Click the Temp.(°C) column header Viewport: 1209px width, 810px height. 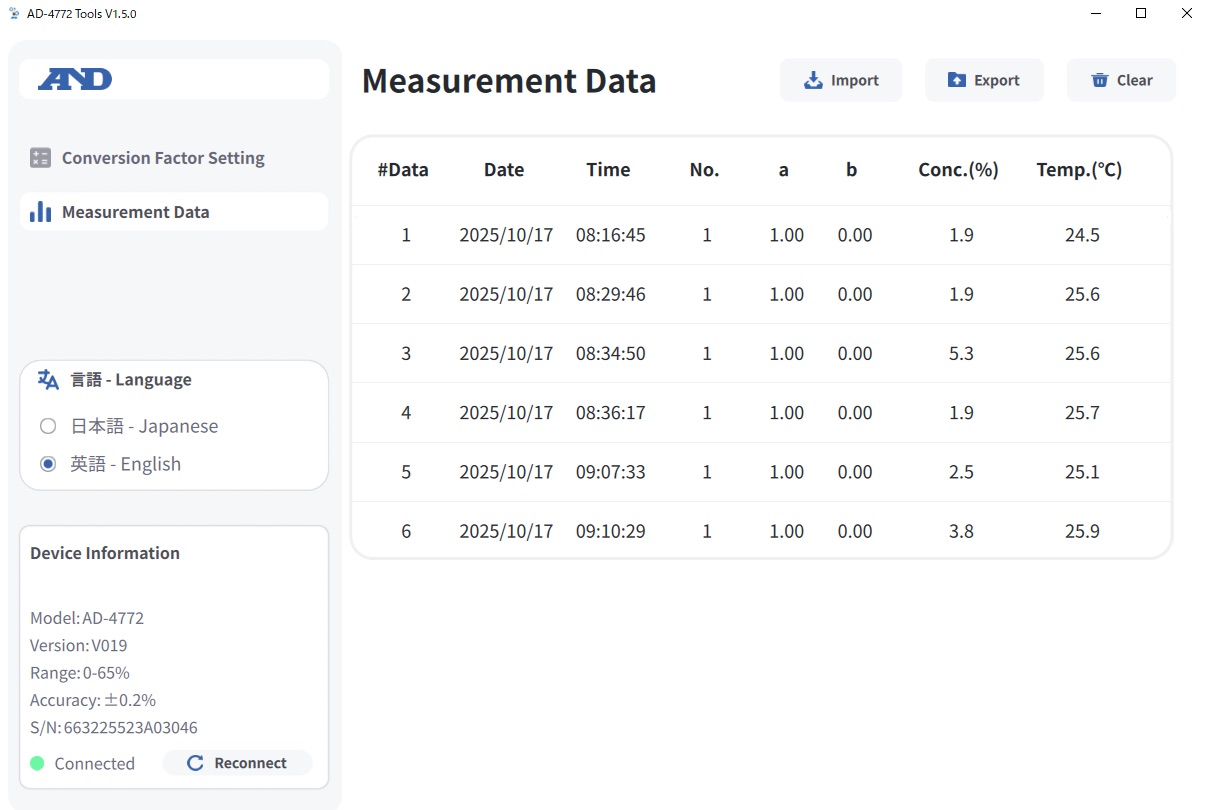[1079, 170]
